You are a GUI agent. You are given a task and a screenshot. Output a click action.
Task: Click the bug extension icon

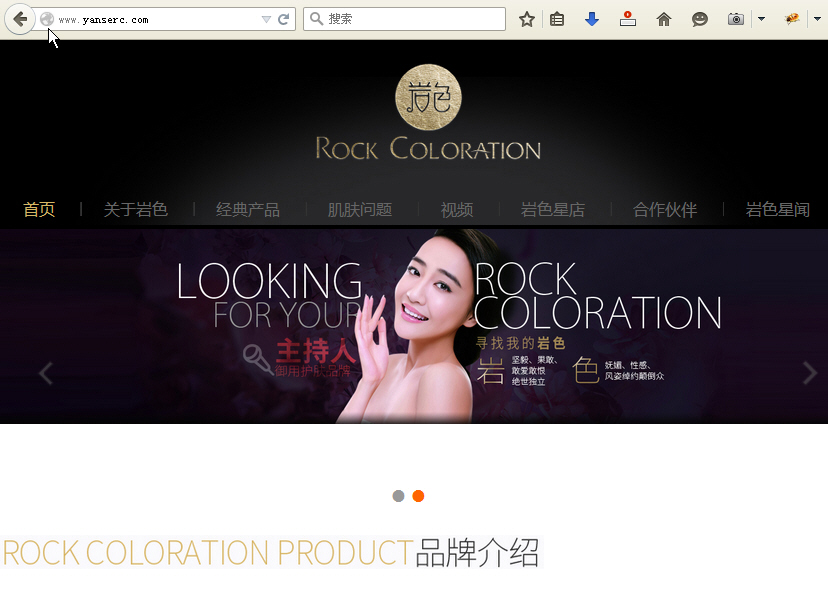792,19
